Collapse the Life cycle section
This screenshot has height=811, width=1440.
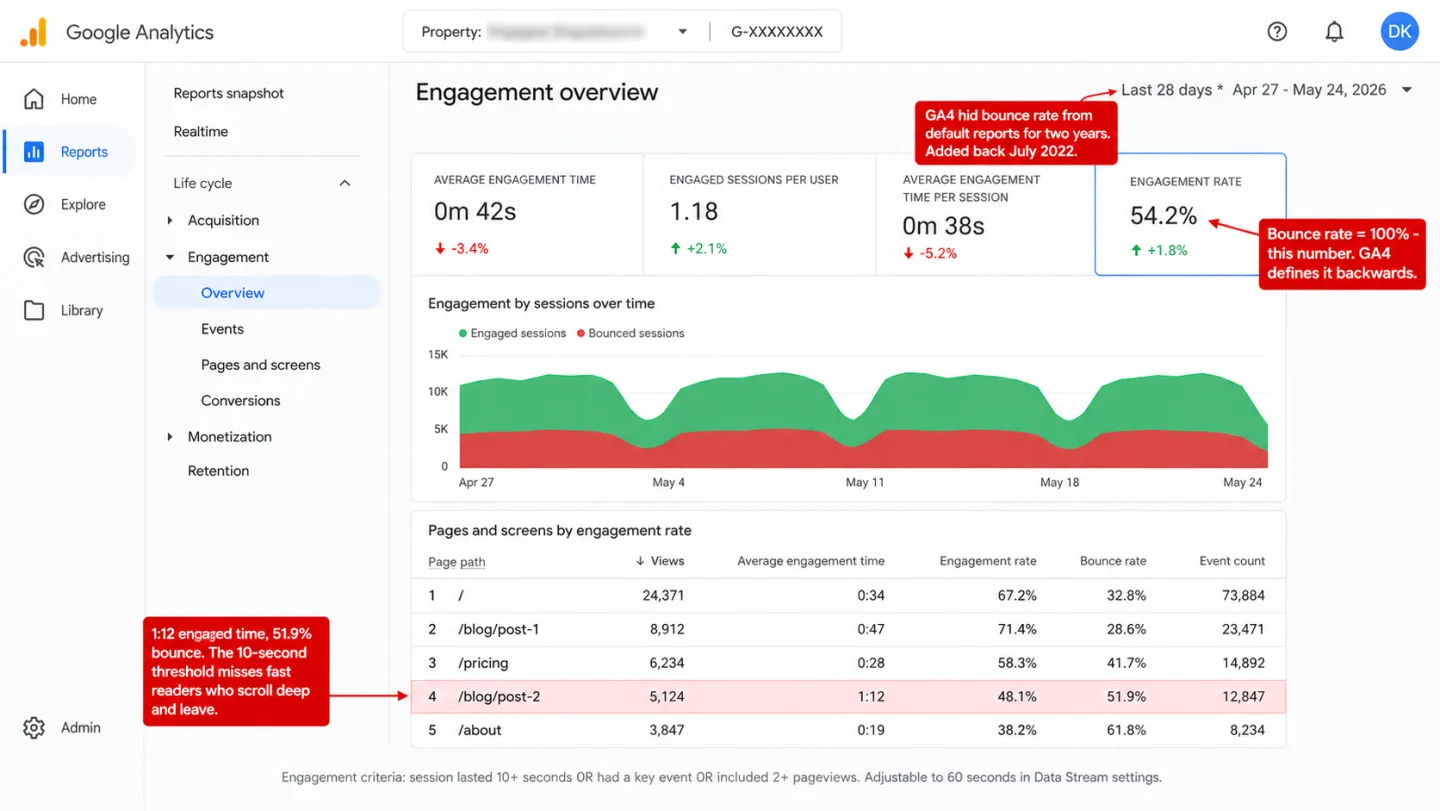tap(345, 183)
